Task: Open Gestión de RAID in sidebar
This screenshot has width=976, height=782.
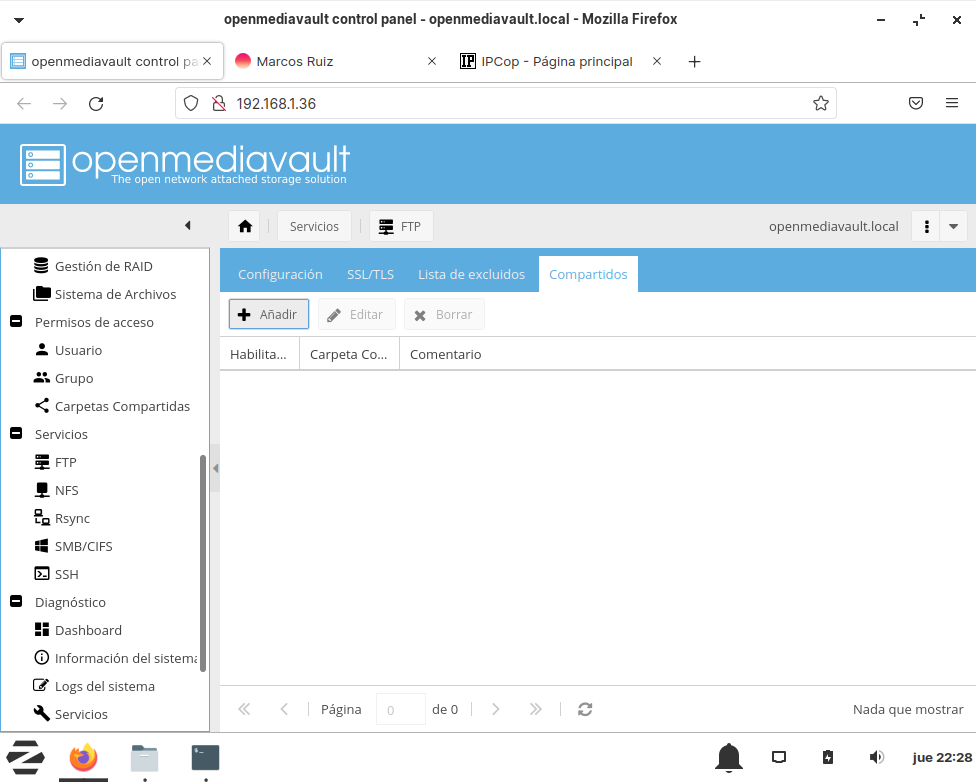Action: pos(103,266)
